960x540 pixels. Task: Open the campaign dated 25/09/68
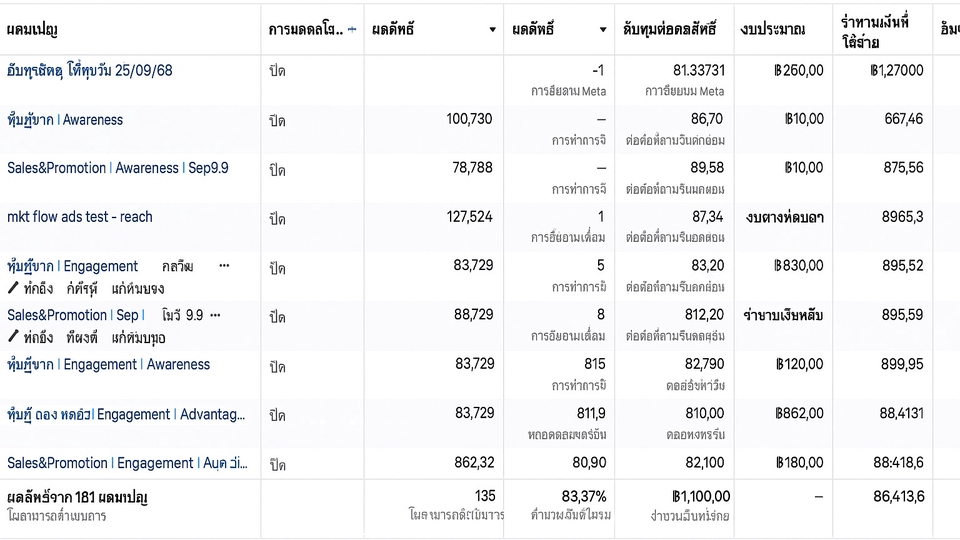tap(89, 70)
